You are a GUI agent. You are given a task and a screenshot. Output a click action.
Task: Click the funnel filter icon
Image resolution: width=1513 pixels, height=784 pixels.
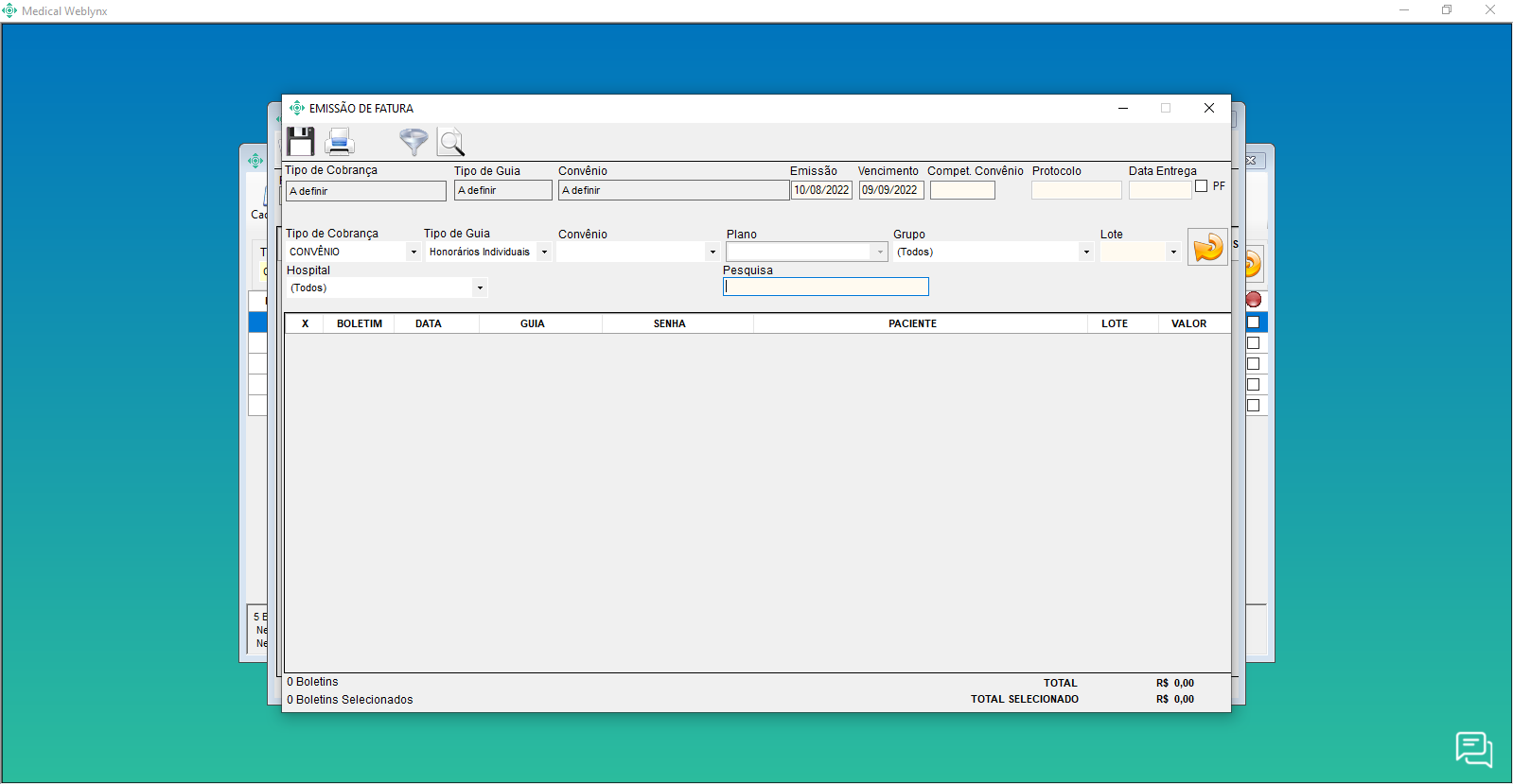tap(413, 142)
